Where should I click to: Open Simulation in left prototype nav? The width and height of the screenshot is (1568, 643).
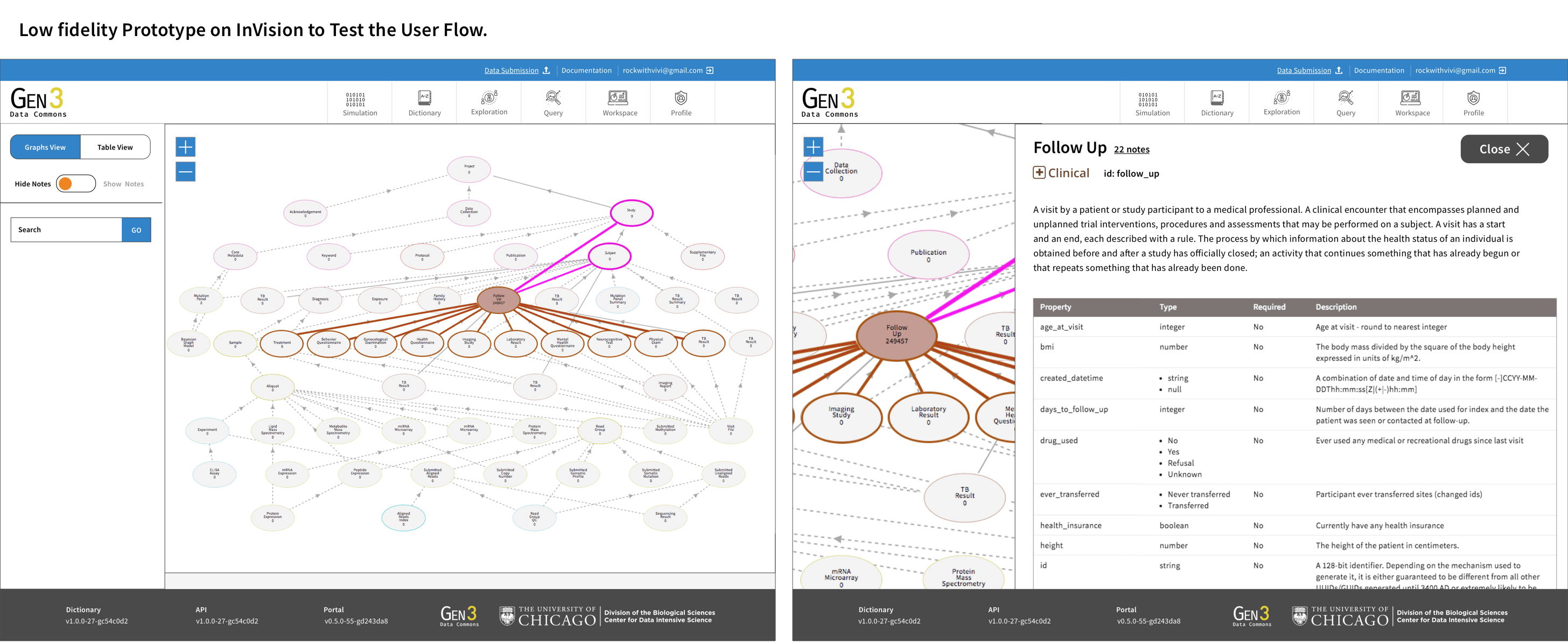pos(360,103)
